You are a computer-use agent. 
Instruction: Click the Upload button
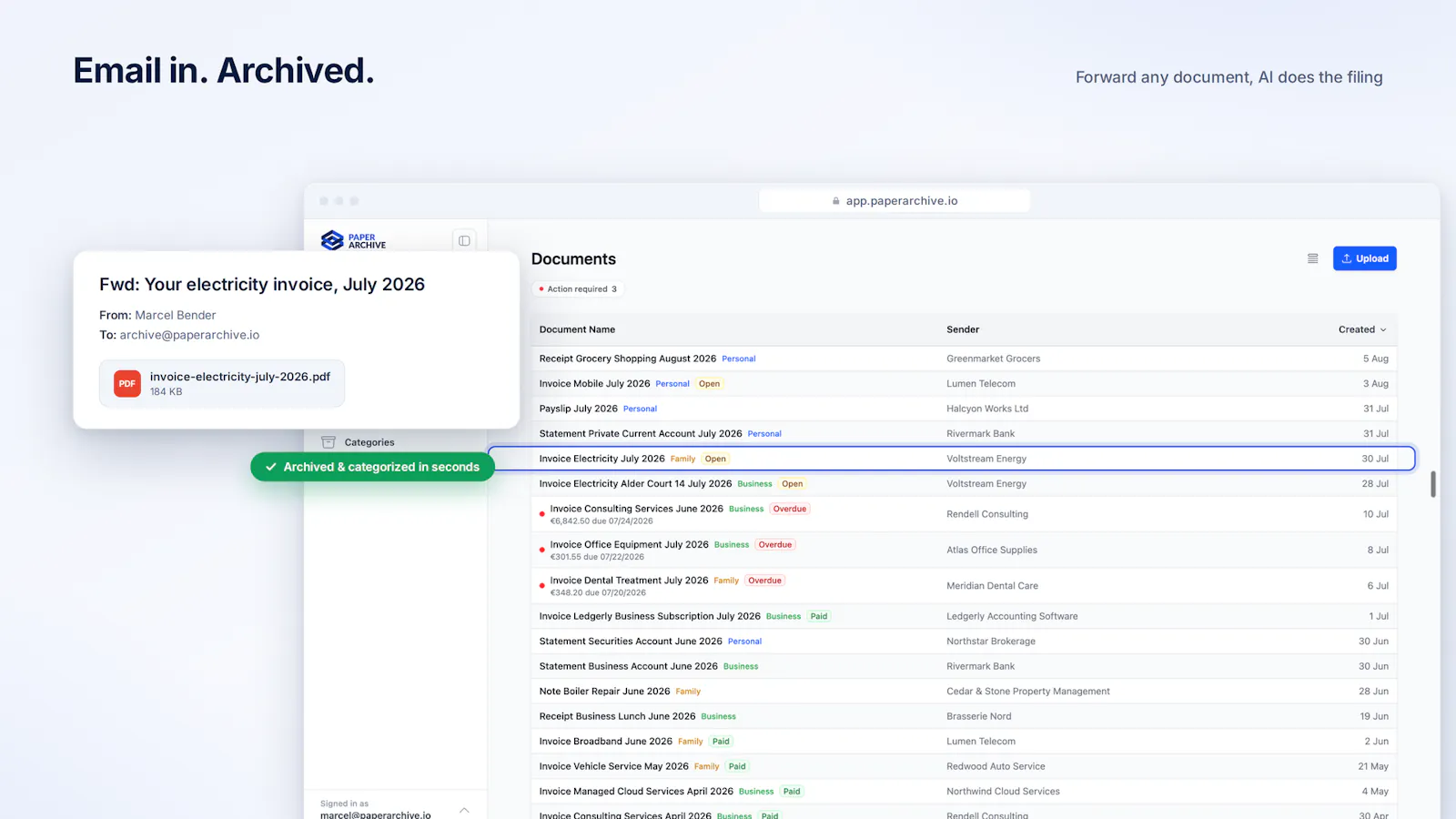[x=1364, y=258]
